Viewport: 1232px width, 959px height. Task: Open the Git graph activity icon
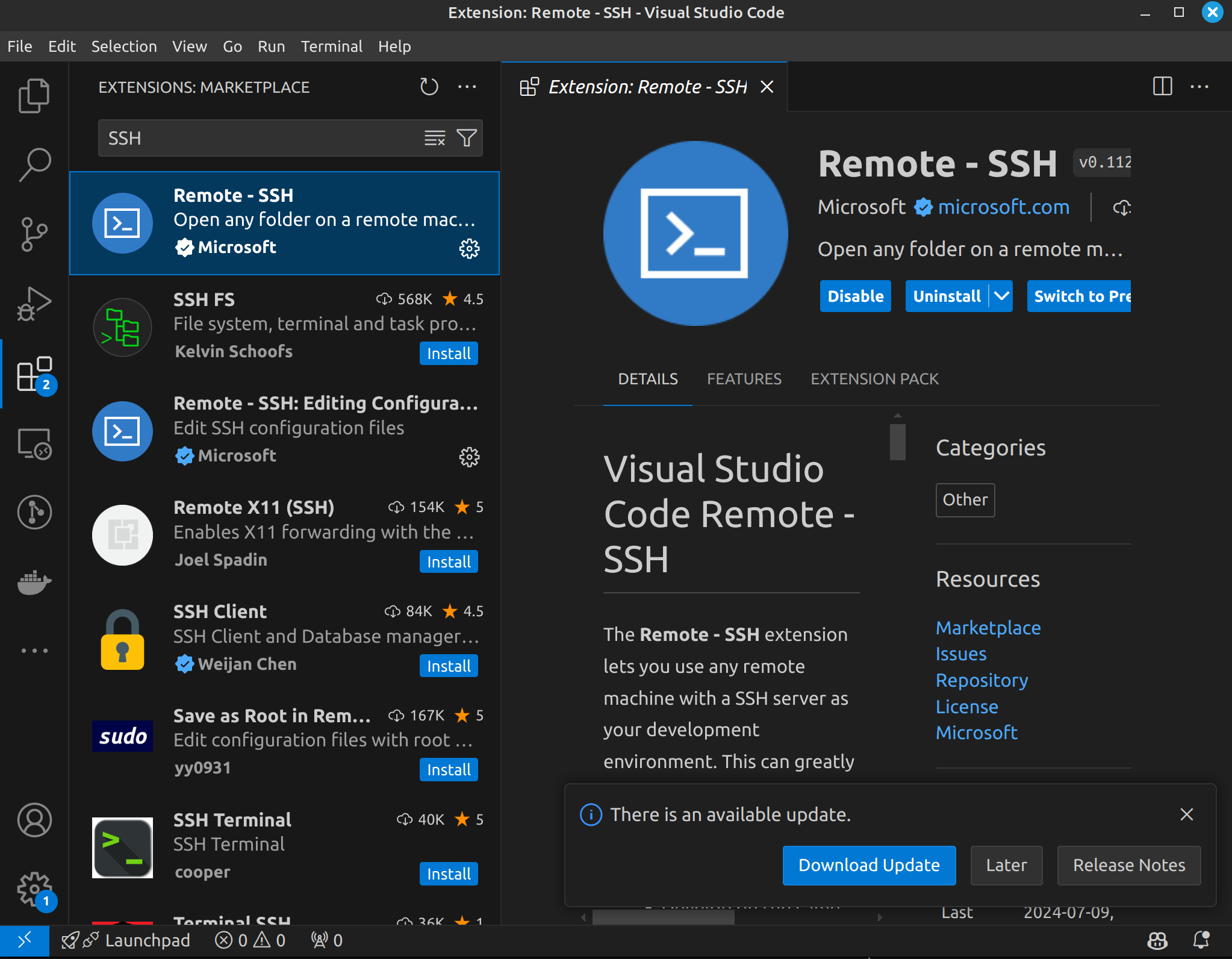click(34, 512)
